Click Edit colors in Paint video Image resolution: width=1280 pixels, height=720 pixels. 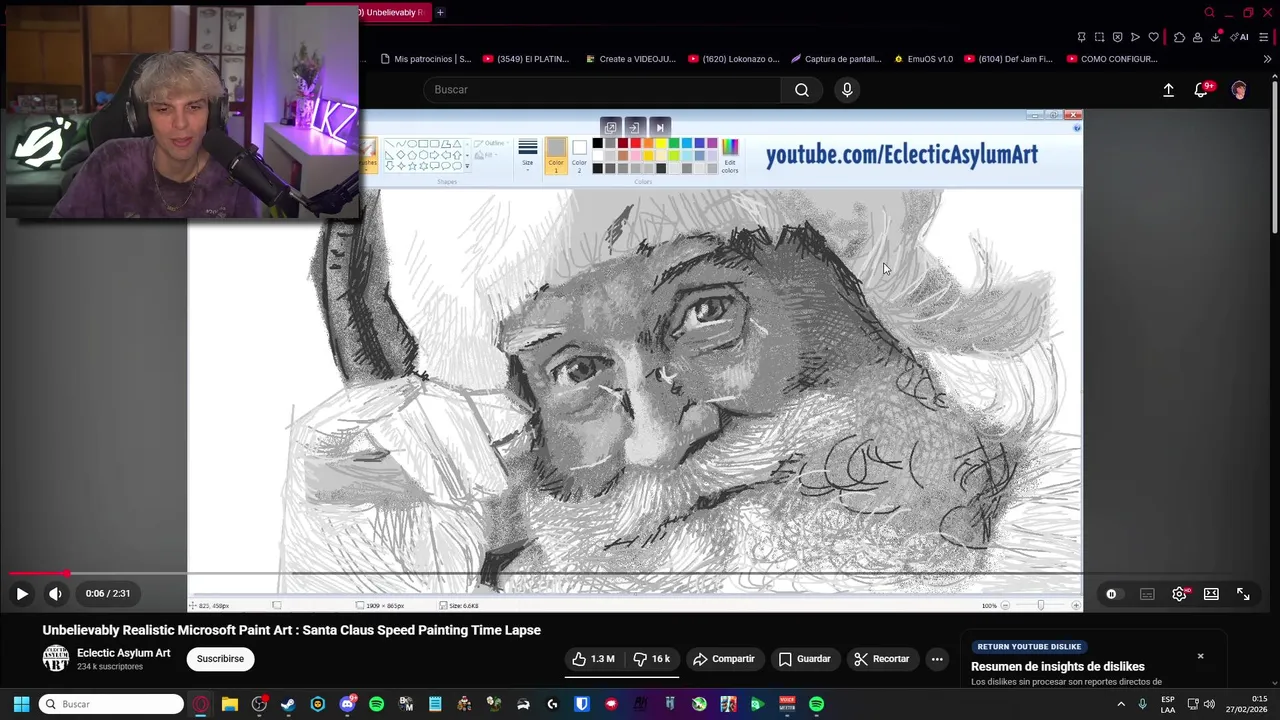click(730, 156)
